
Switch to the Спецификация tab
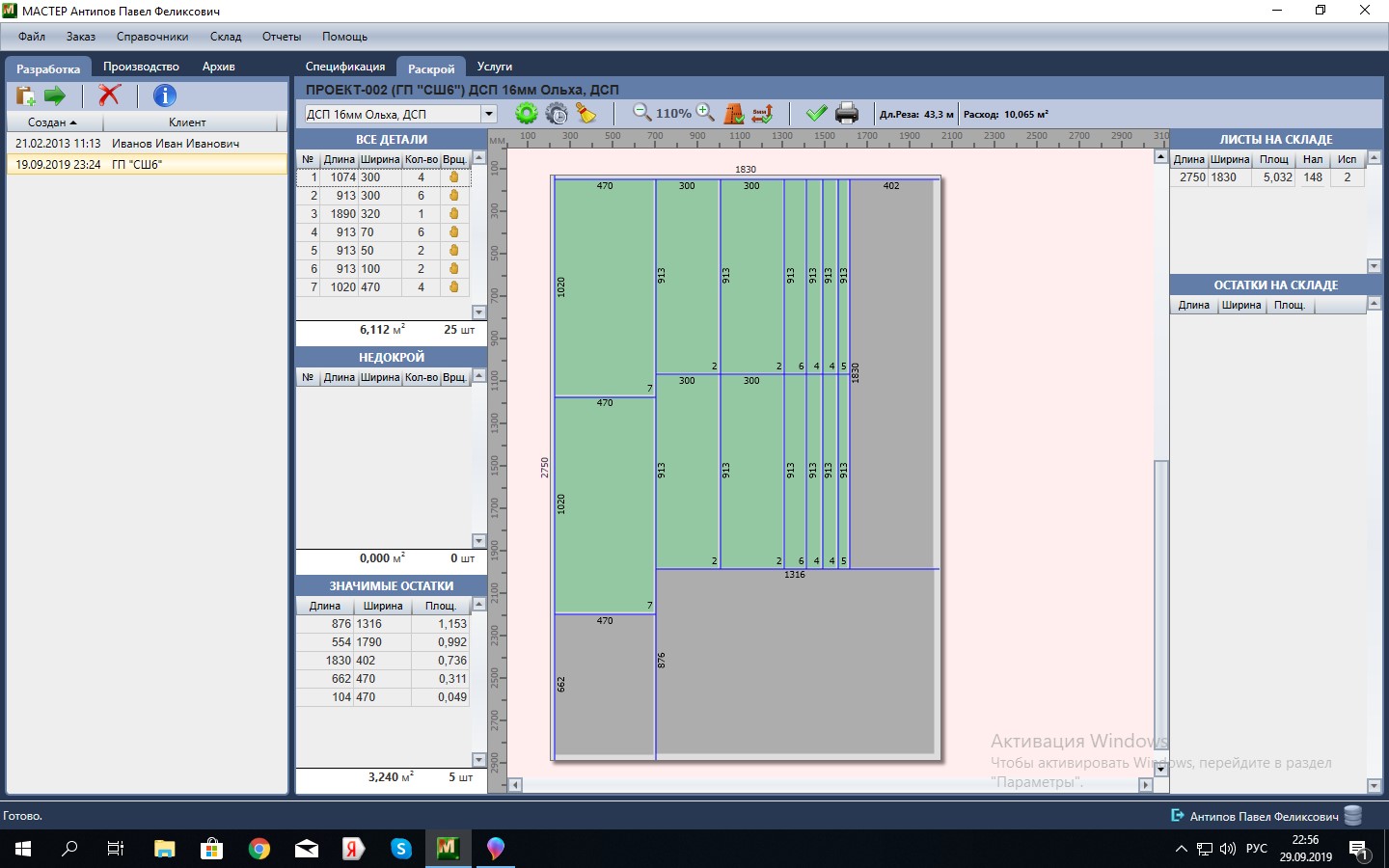point(344,67)
